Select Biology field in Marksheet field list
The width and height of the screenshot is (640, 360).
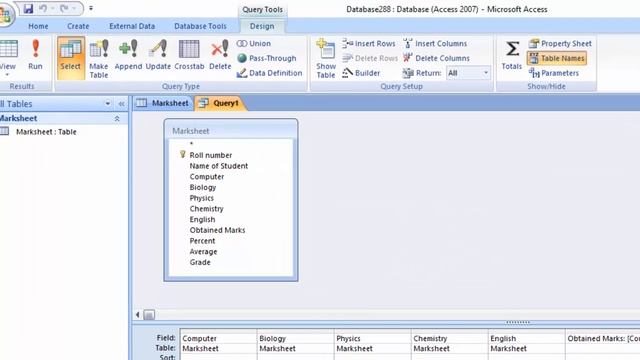(203, 187)
